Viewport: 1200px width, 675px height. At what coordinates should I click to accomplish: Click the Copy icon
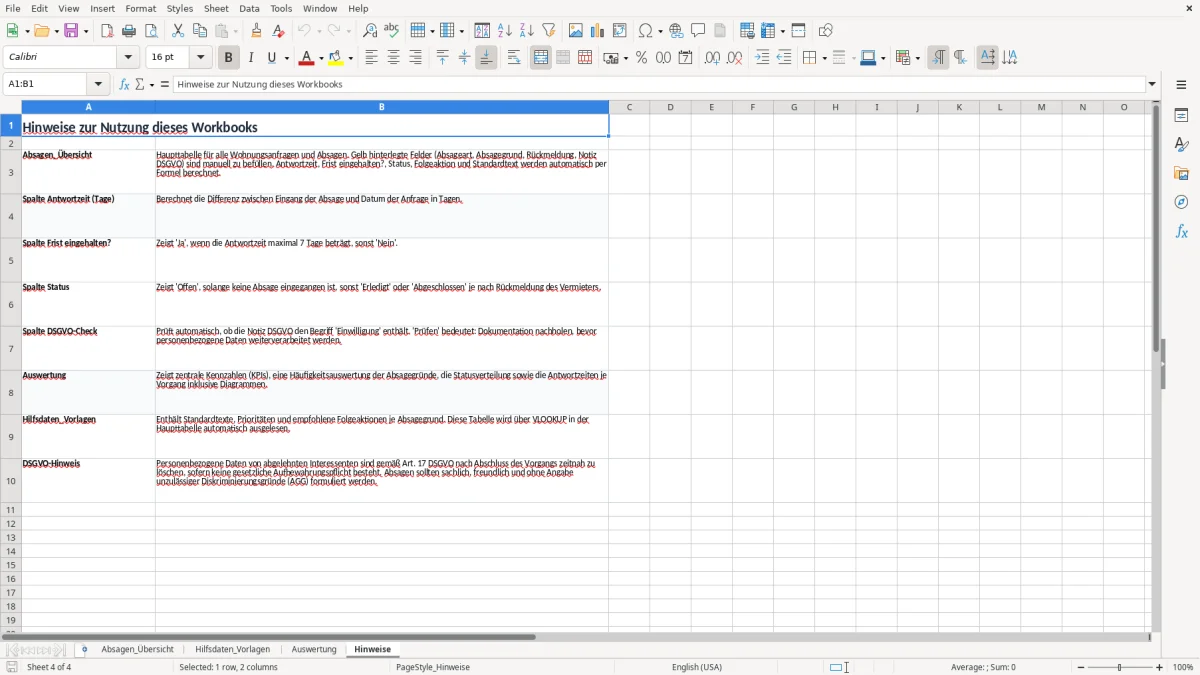click(200, 31)
